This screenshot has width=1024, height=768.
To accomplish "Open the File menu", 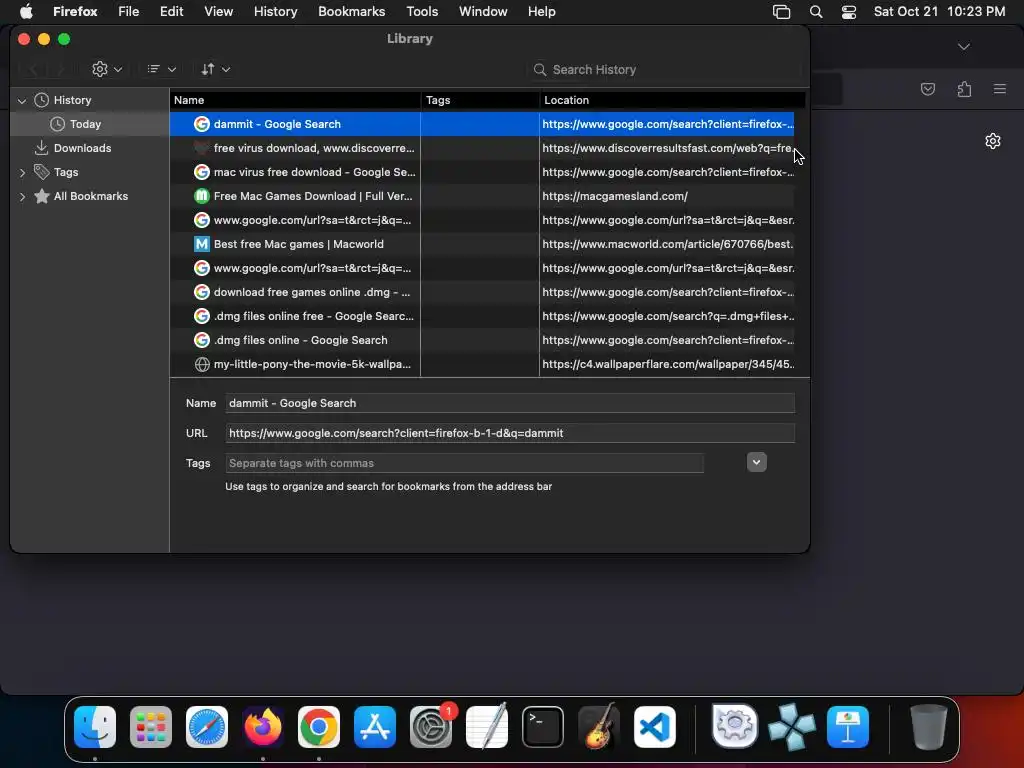I will pyautogui.click(x=129, y=12).
